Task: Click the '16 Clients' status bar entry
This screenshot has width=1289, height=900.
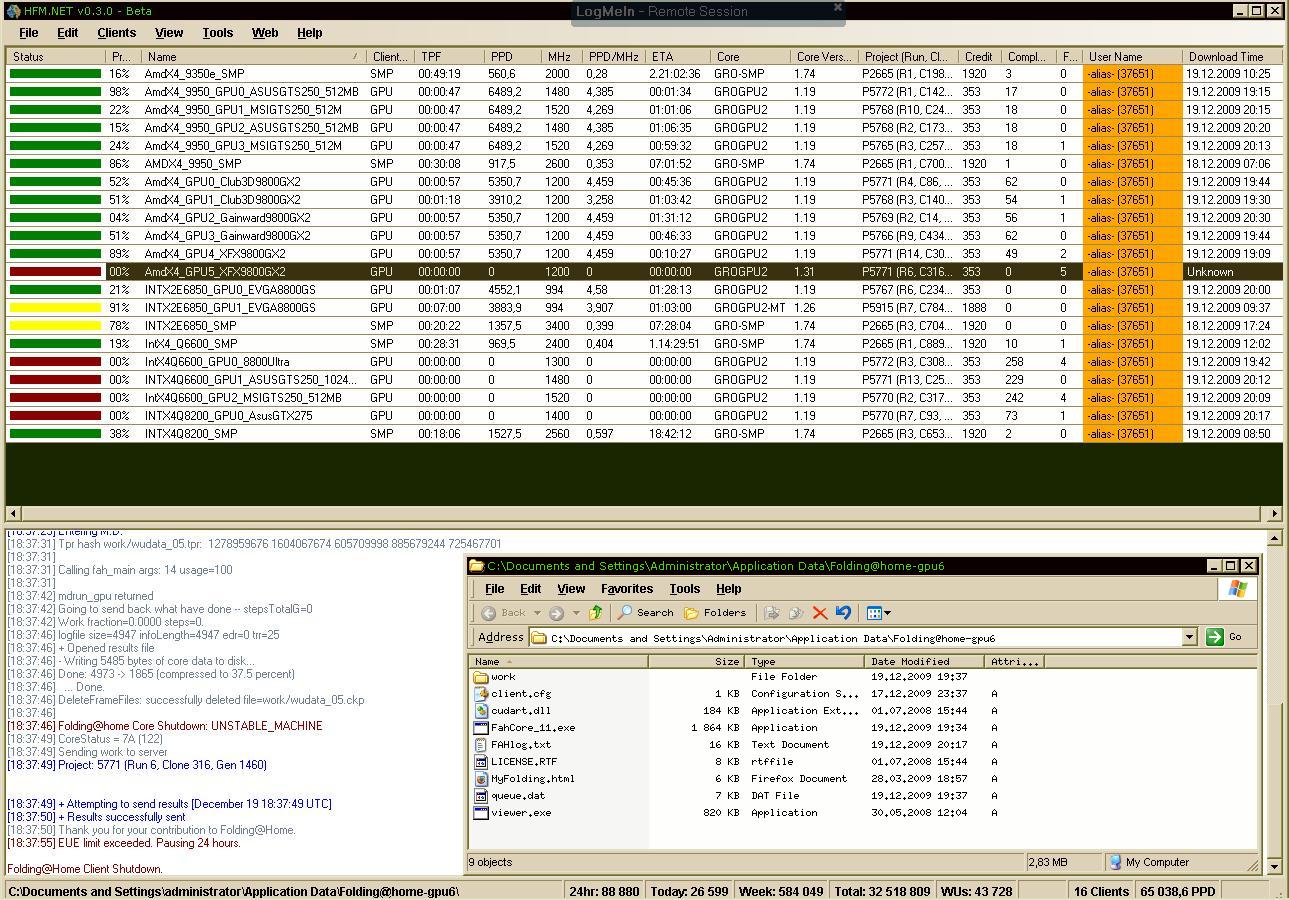Action: 1101,891
